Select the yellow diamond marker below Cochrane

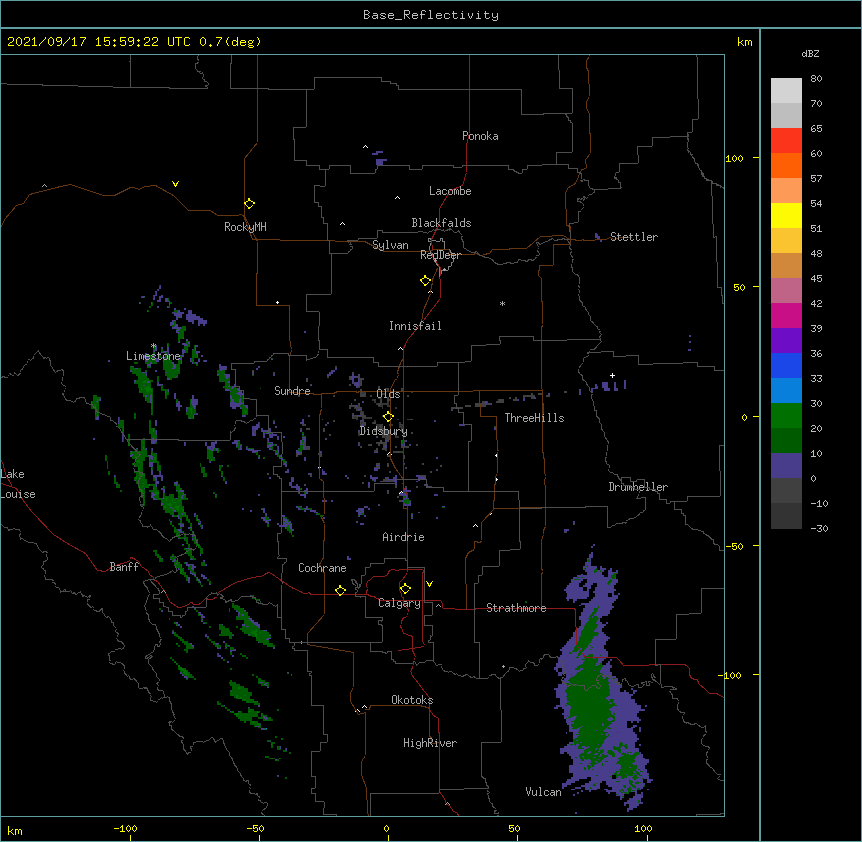[x=340, y=590]
